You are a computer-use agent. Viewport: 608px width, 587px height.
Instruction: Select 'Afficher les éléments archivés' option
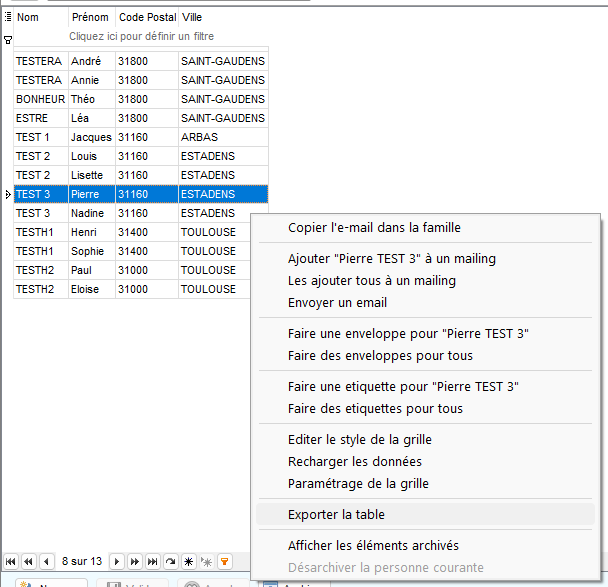373,545
